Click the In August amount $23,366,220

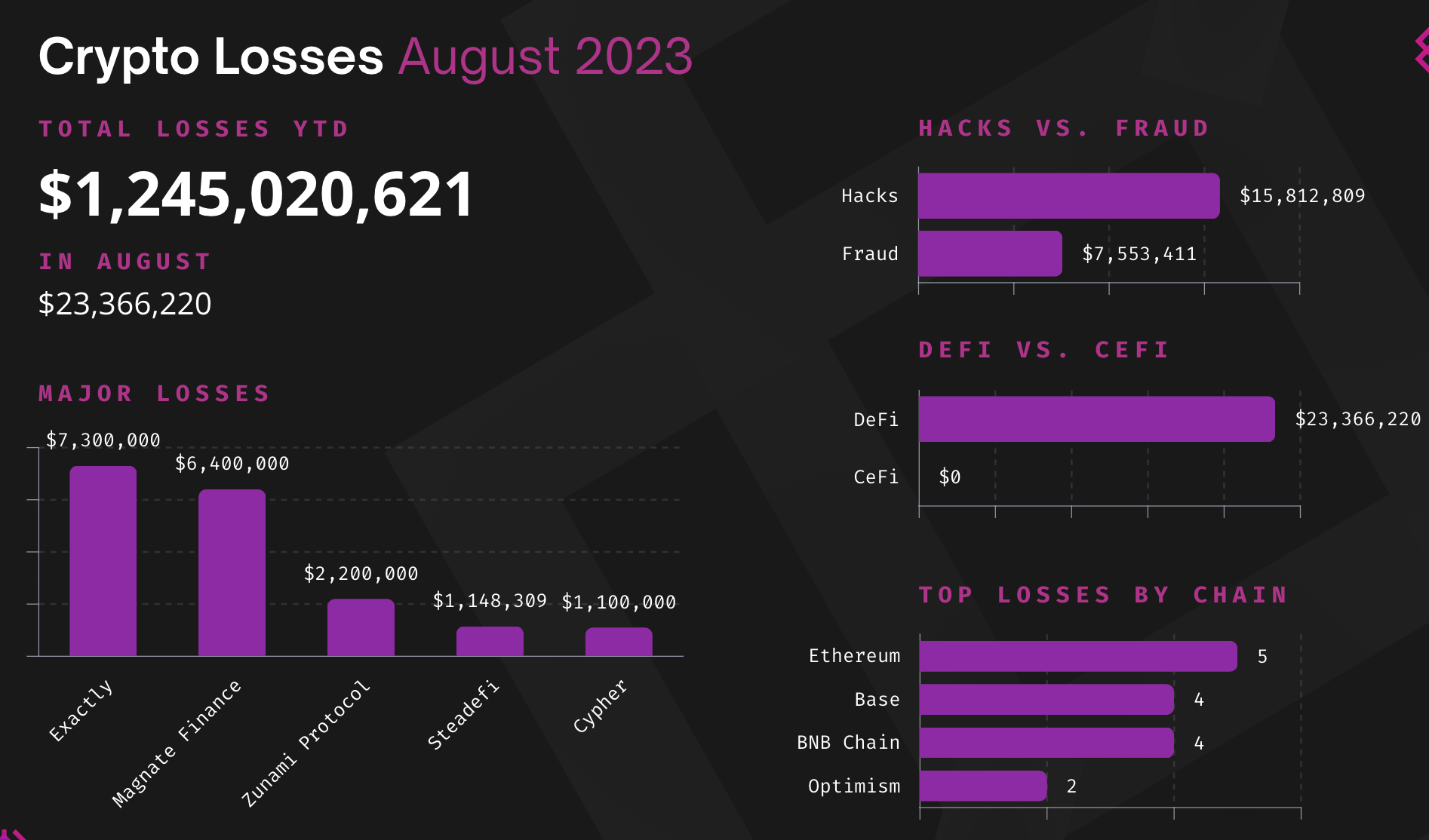pos(125,304)
